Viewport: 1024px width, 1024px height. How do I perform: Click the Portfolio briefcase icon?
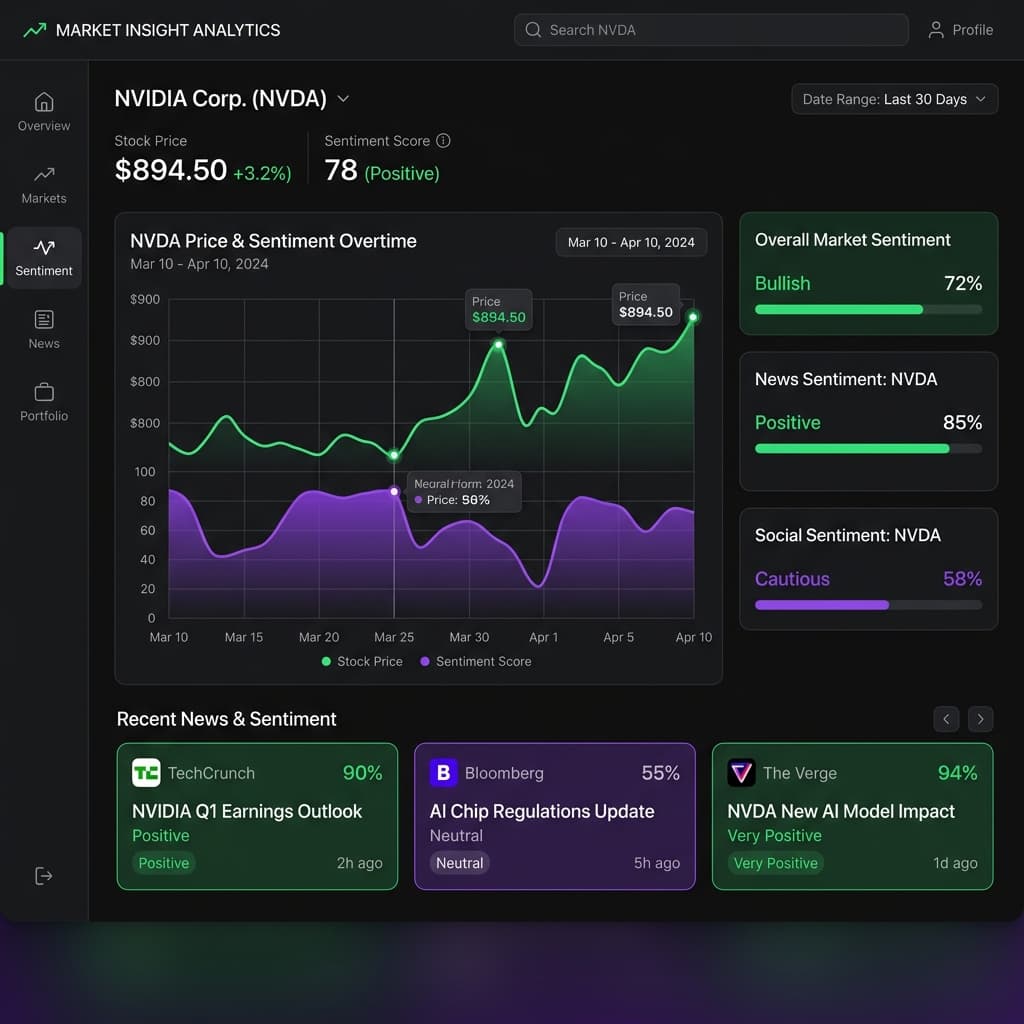[x=44, y=392]
